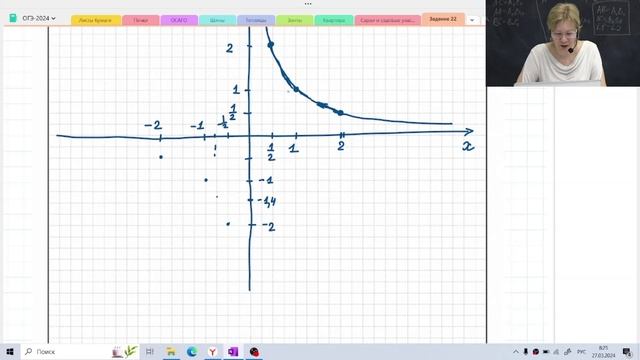
Task: Open the red-black recorder app in the taskbar
Action: 254,351
